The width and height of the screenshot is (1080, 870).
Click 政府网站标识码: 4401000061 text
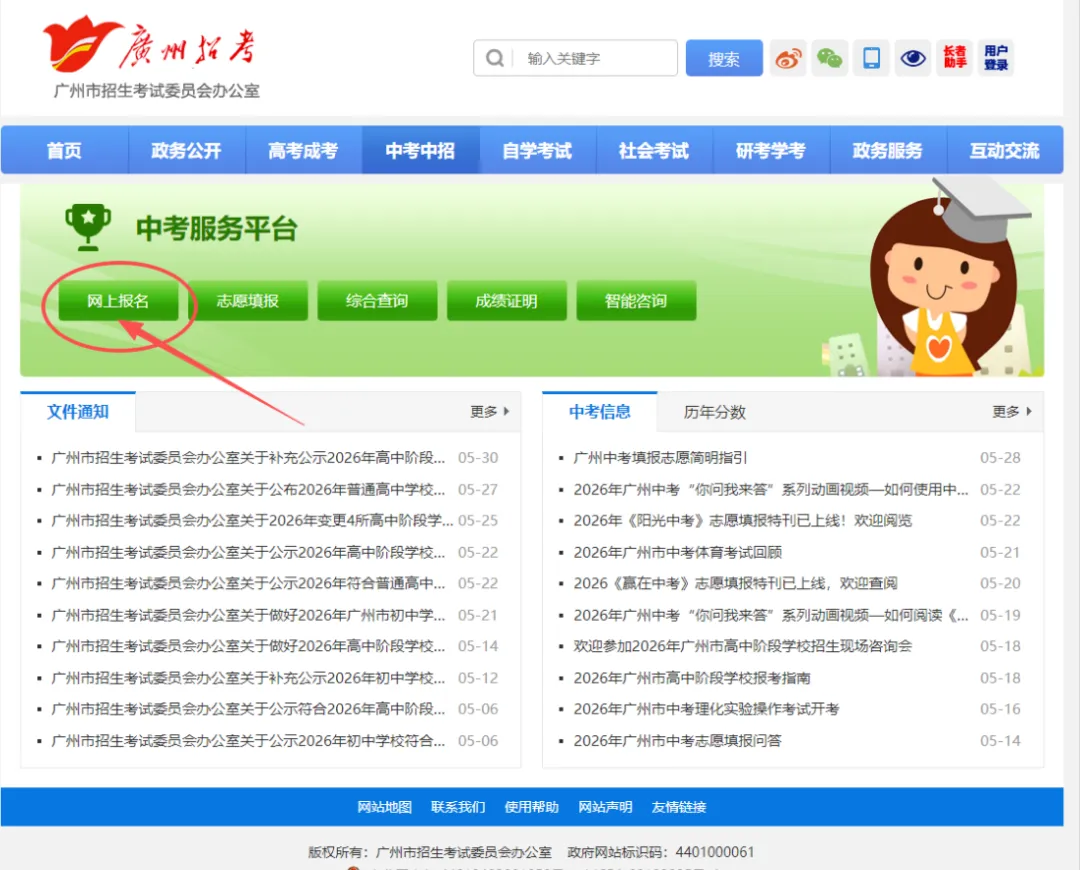click(661, 852)
